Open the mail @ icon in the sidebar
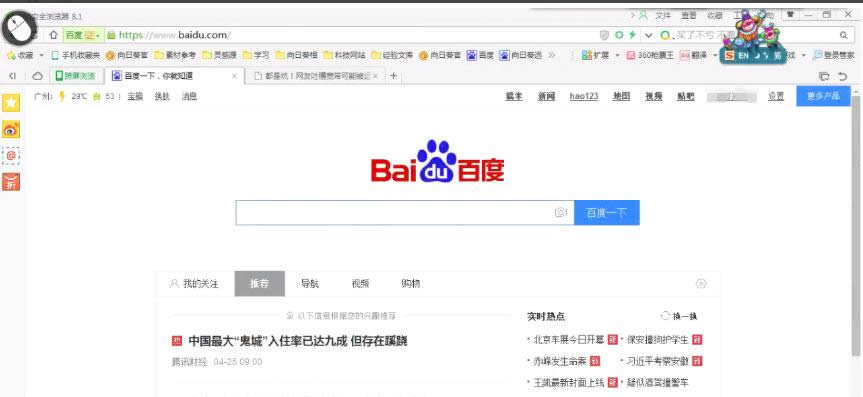863x397 pixels. click(11, 156)
